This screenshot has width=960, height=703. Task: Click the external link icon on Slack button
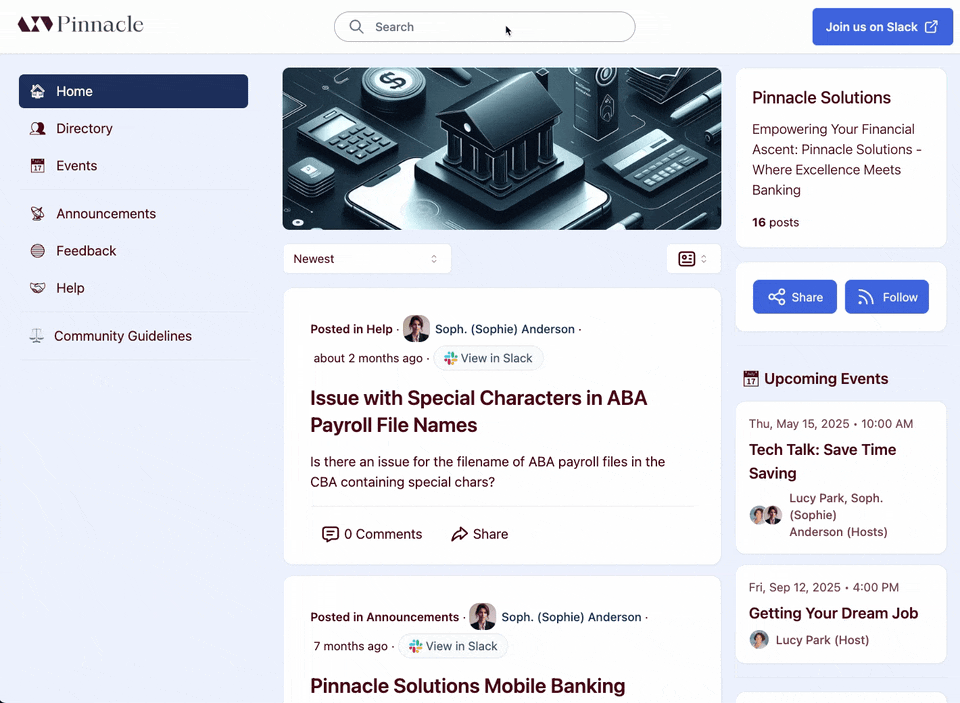(931, 26)
